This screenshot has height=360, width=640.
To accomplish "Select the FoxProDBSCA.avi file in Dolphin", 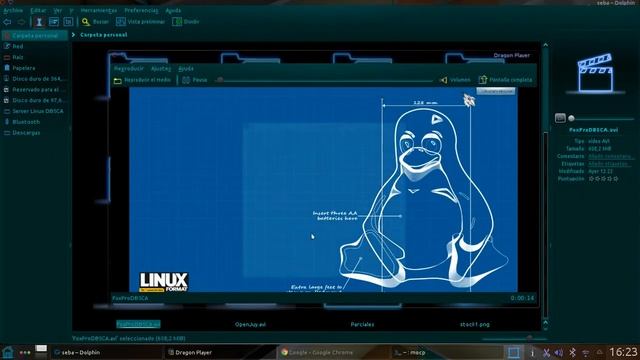I will 138,324.
